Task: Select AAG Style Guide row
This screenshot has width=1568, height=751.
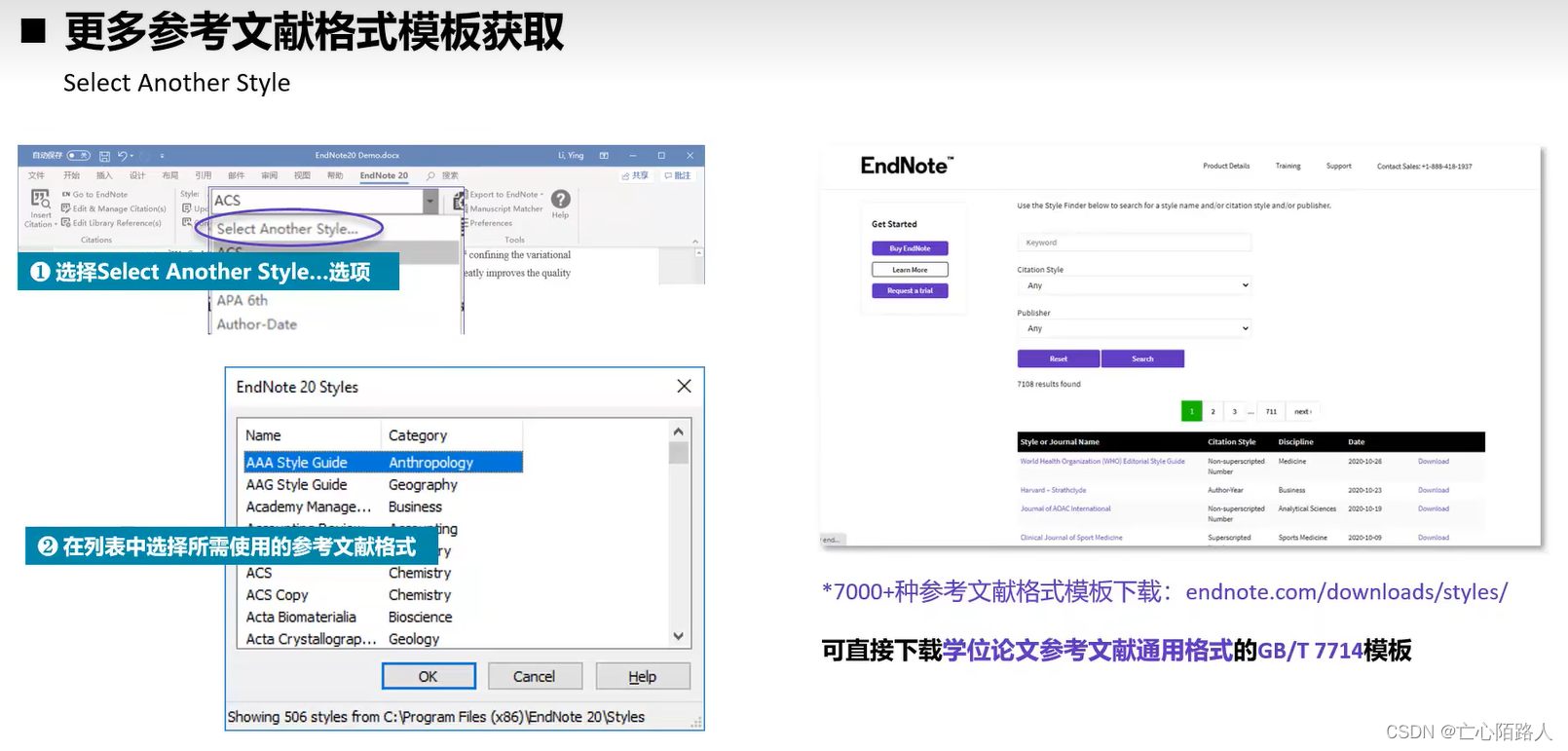Action: pyautogui.click(x=383, y=484)
